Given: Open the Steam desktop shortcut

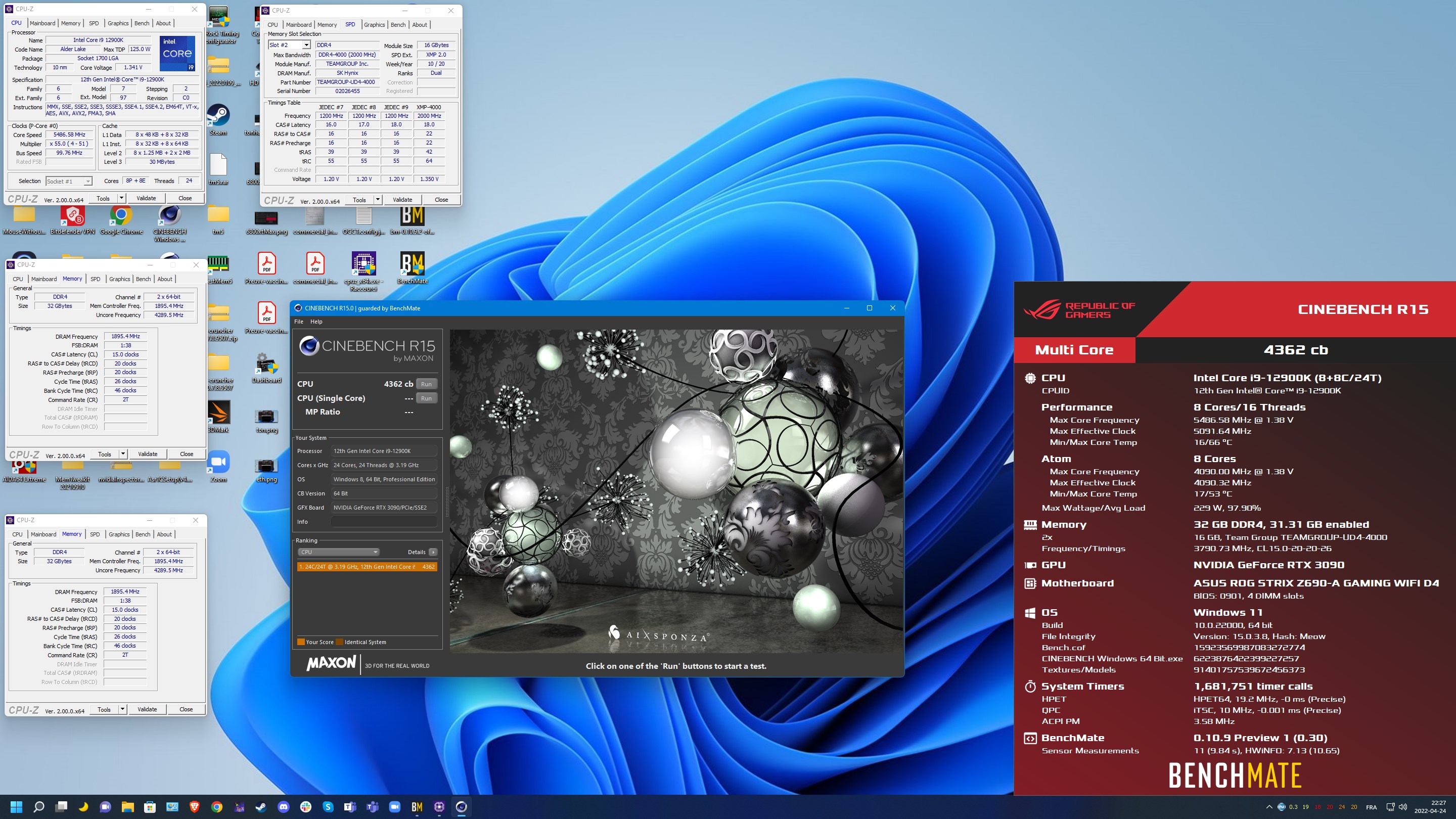Looking at the screenshot, I should click(x=217, y=120).
